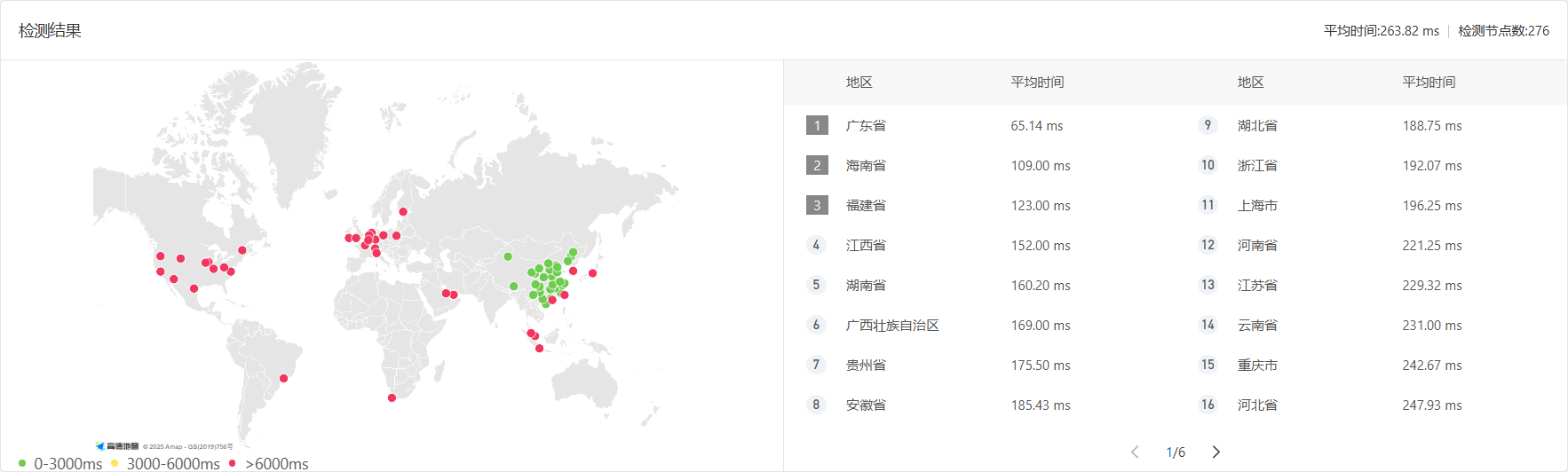Click the 188.75 ms value
The width and height of the screenshot is (1568, 472).
pyautogui.click(x=1432, y=126)
